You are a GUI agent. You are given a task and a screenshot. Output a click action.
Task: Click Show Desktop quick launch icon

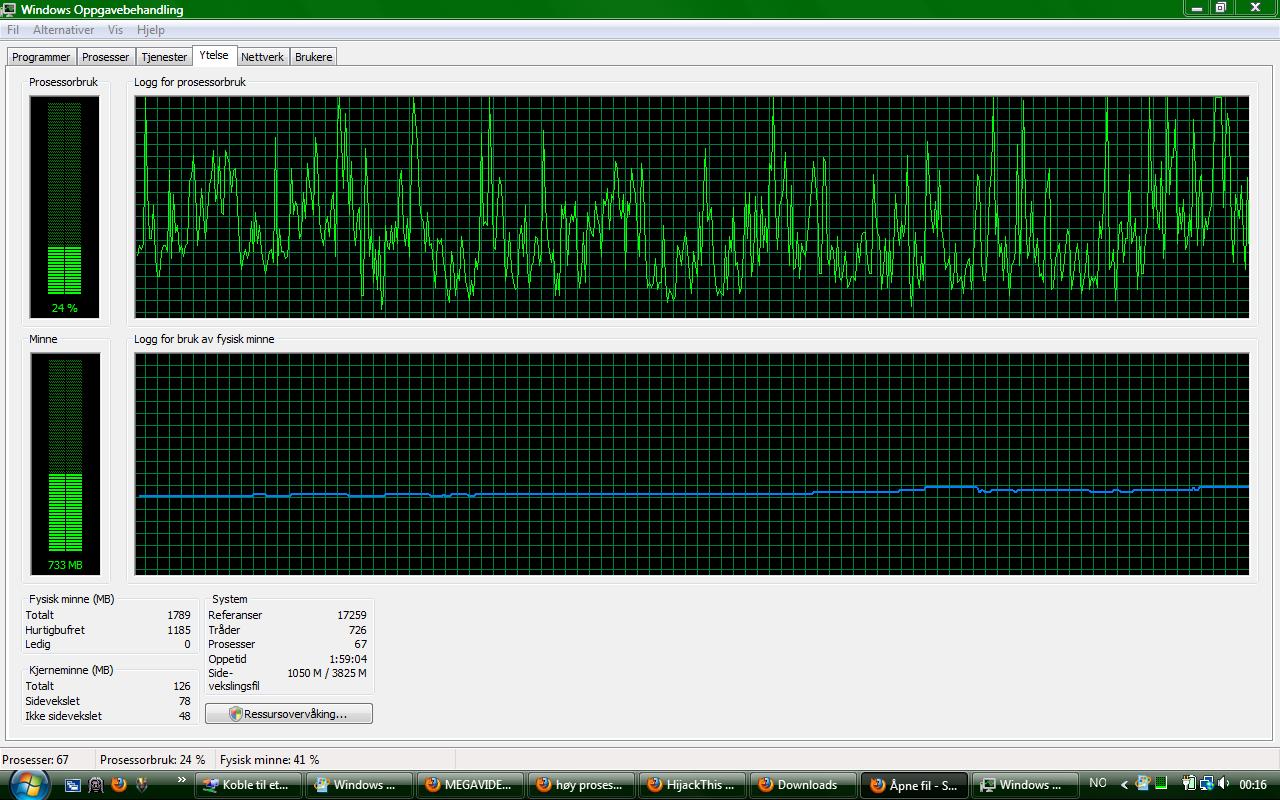[73, 785]
